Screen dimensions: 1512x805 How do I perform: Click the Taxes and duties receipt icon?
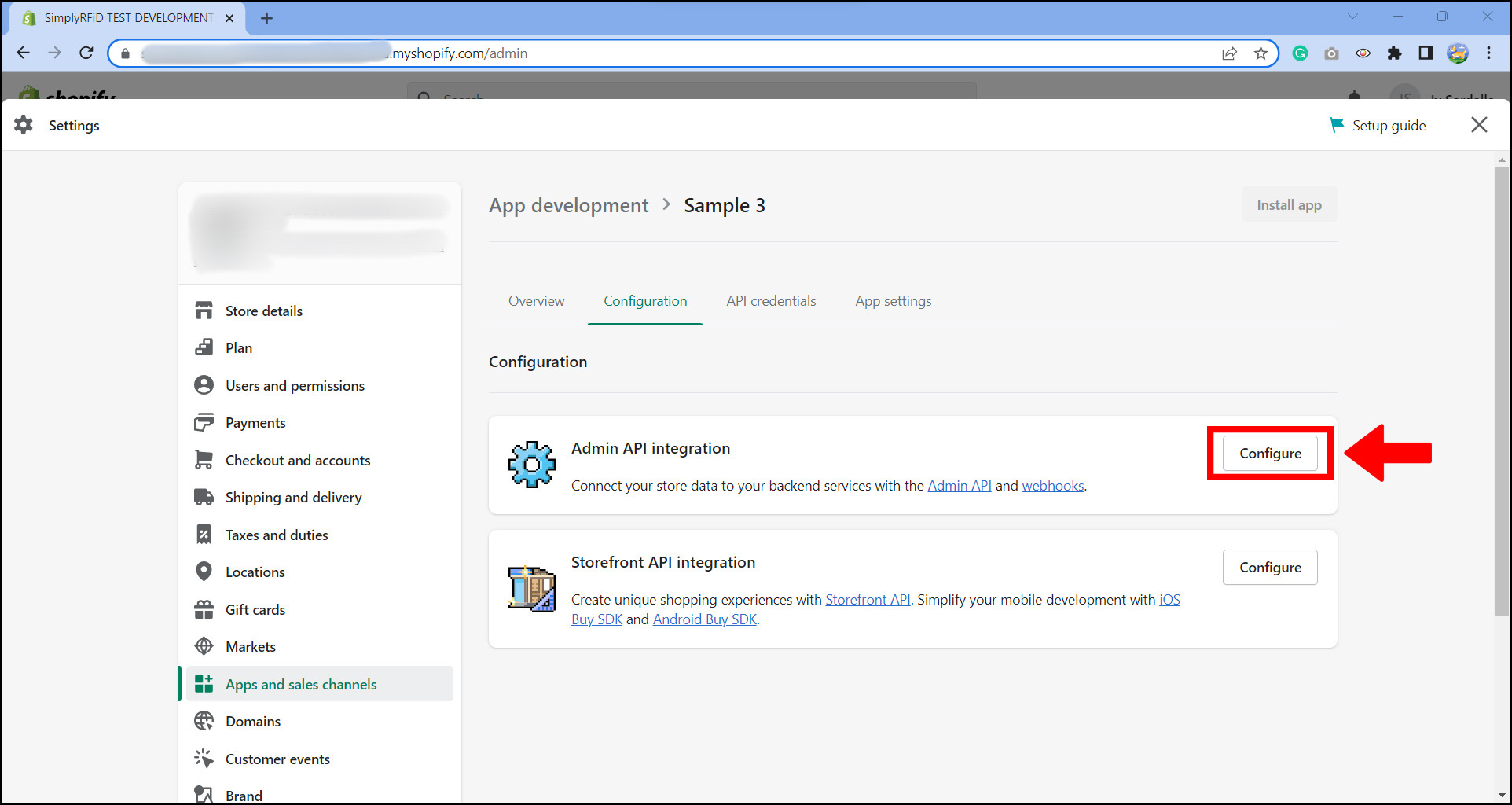pos(204,535)
